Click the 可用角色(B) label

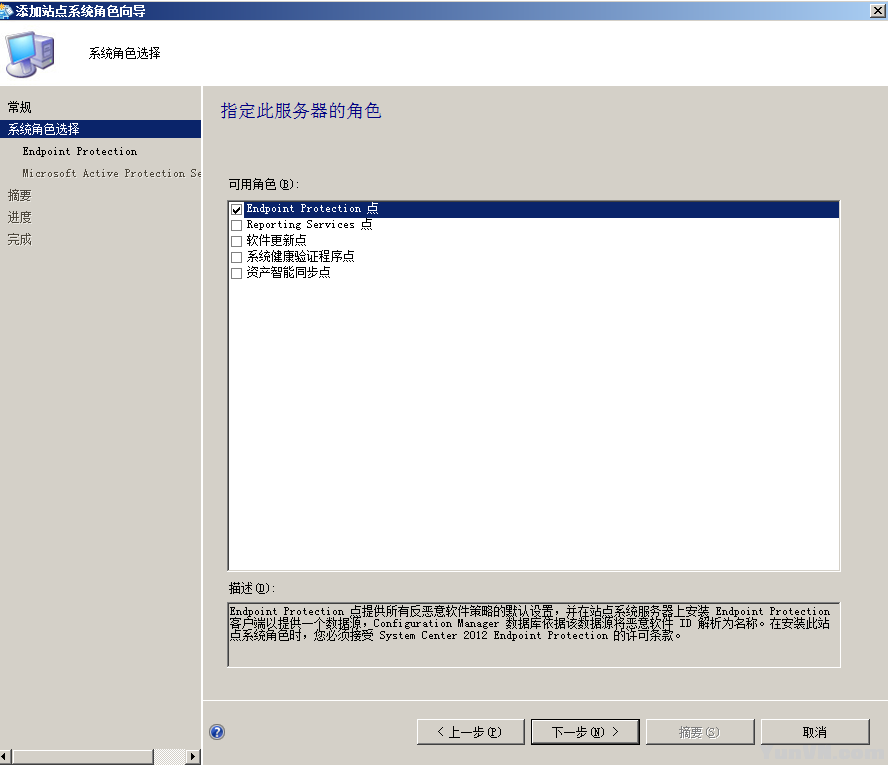coord(263,184)
